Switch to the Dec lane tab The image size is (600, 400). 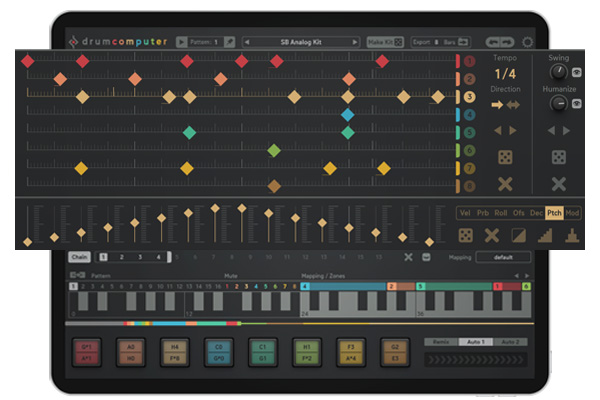pyautogui.click(x=536, y=213)
